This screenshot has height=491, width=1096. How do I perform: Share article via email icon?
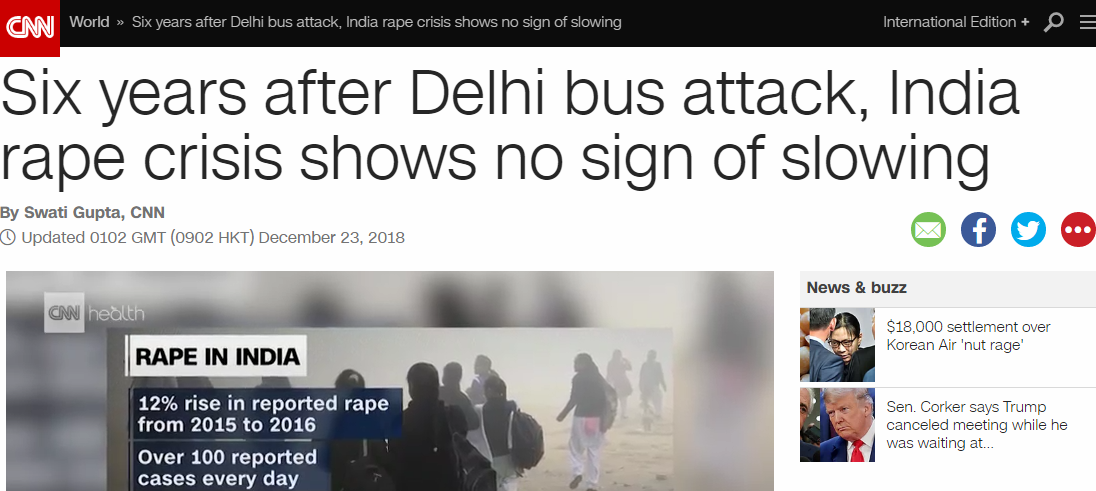[x=928, y=229]
